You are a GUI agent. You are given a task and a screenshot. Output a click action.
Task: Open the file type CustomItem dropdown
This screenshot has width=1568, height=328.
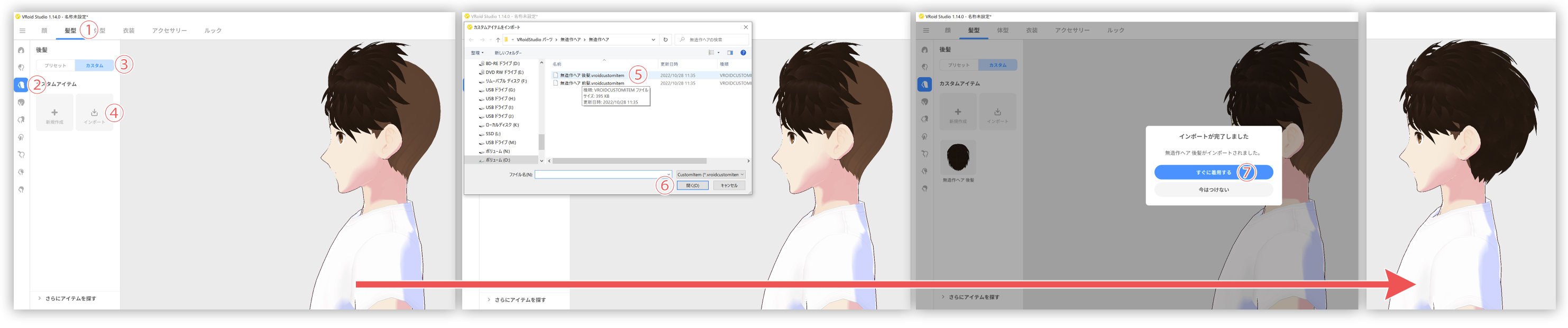coord(710,174)
